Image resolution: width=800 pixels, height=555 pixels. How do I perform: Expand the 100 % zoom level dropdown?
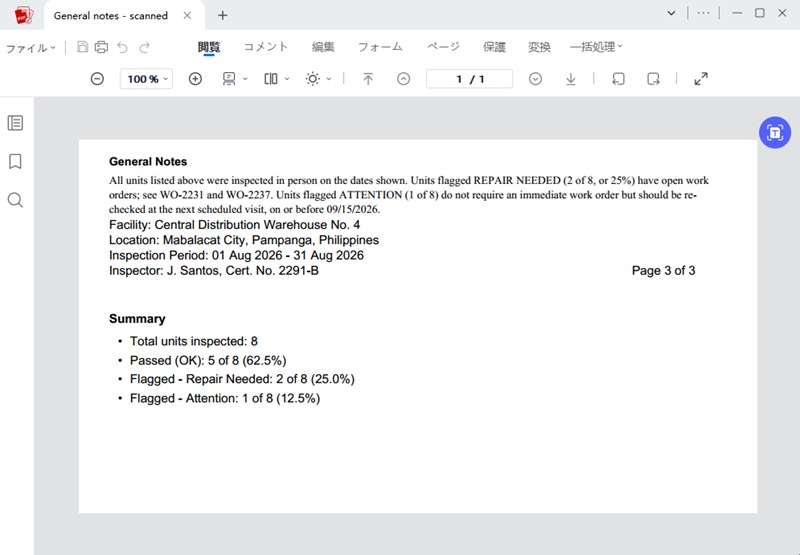point(146,79)
